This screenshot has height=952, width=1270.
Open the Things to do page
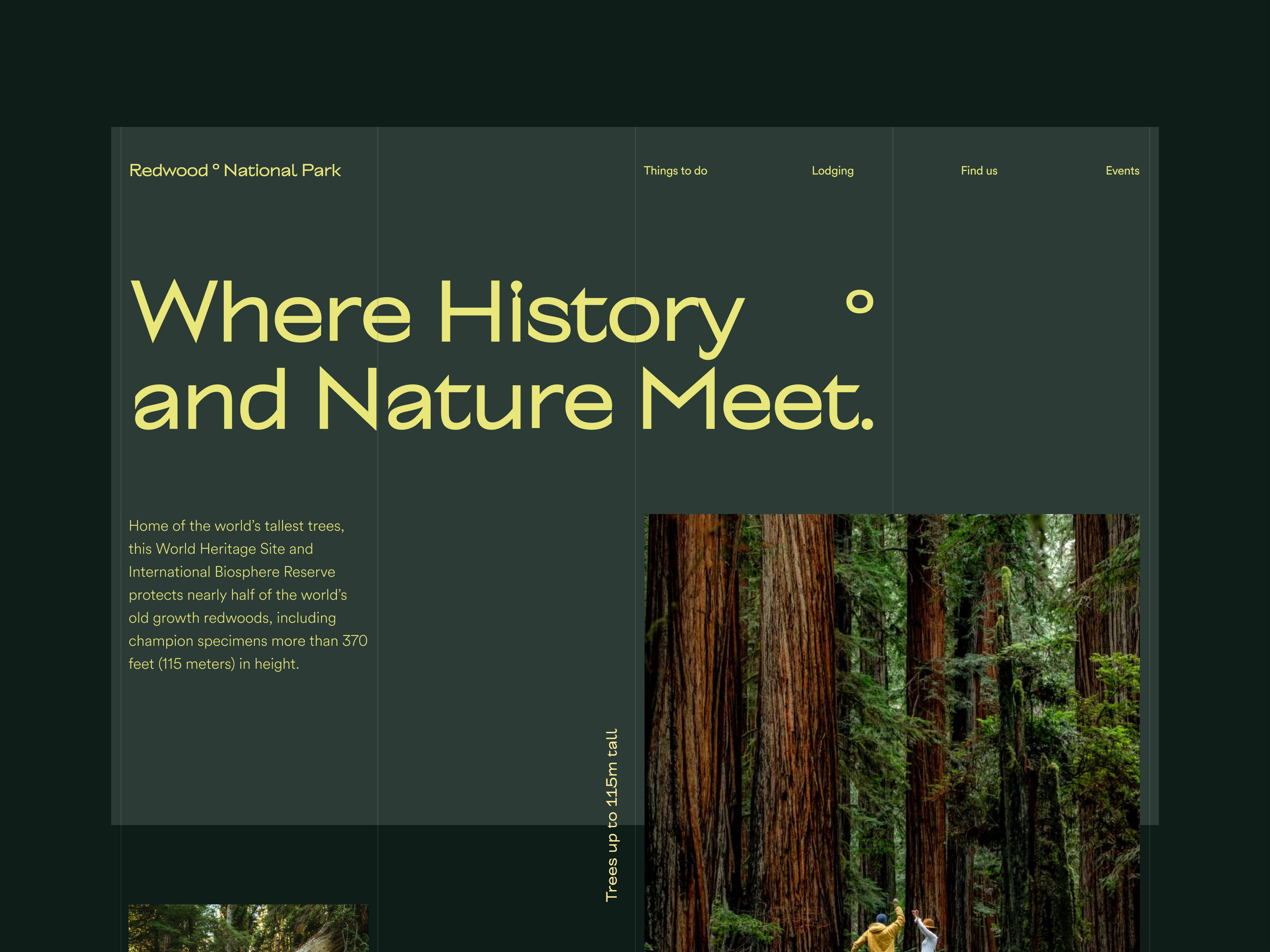(x=675, y=171)
